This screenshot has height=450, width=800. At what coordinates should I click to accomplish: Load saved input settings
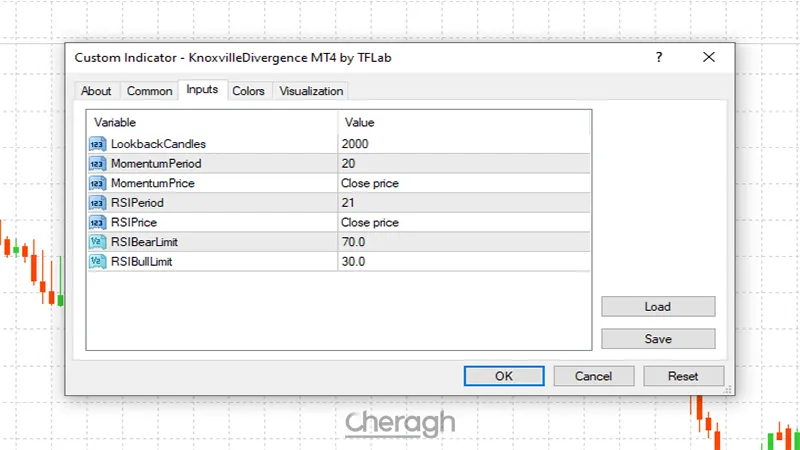[657, 307]
